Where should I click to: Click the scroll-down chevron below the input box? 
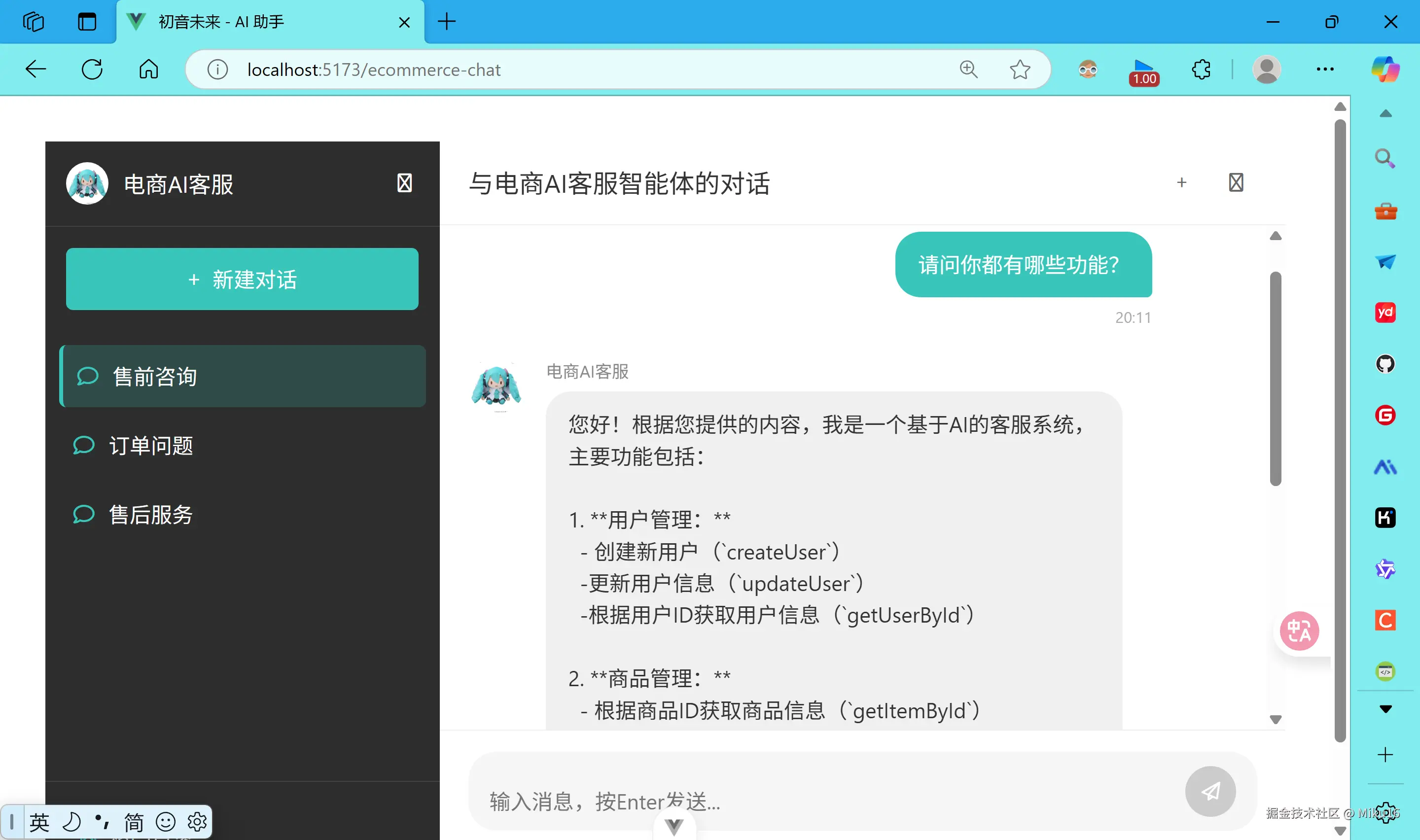[673, 825]
